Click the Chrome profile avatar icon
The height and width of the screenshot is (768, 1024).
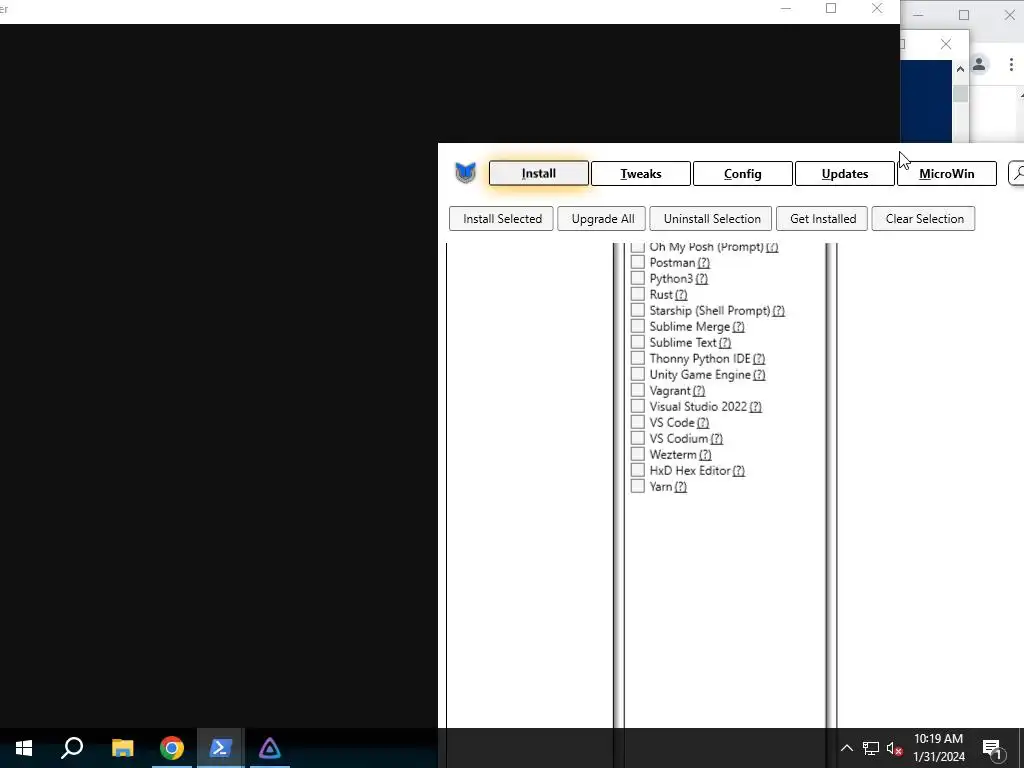pos(979,64)
